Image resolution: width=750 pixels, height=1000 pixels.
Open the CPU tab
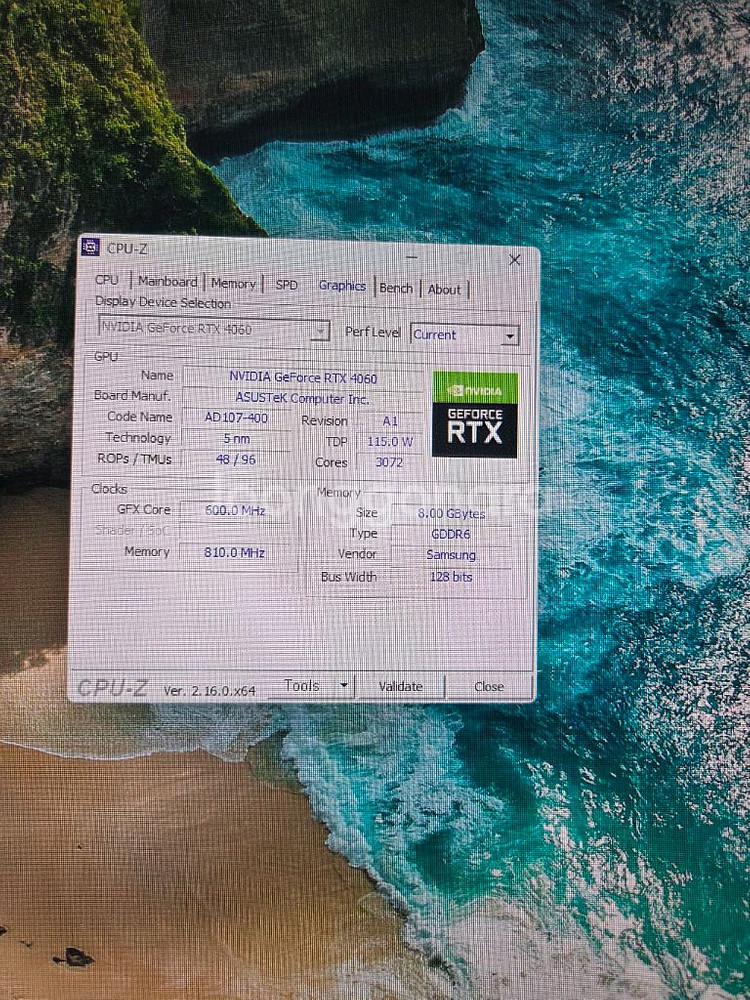point(107,280)
